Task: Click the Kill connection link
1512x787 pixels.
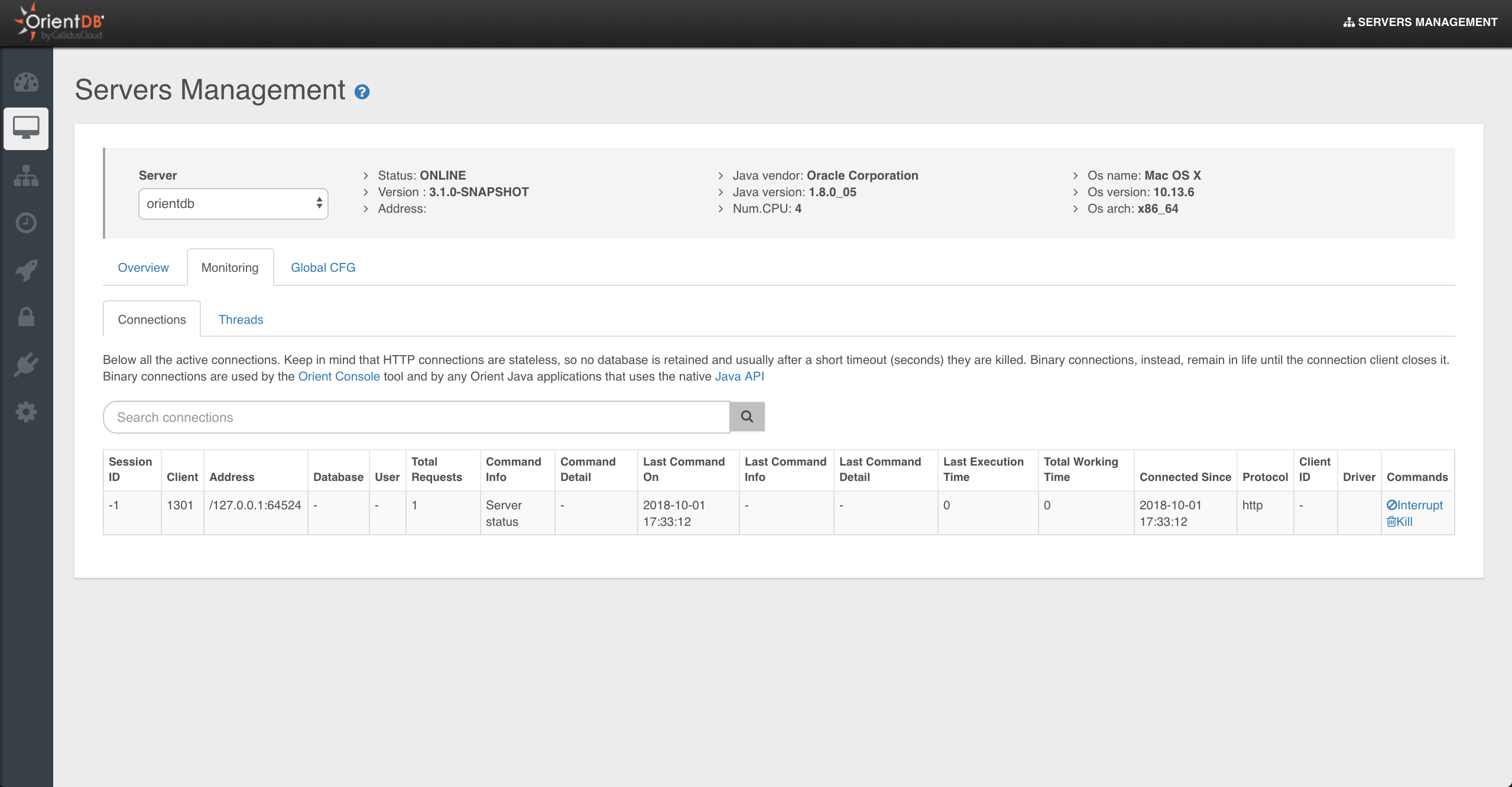Action: click(1400, 522)
